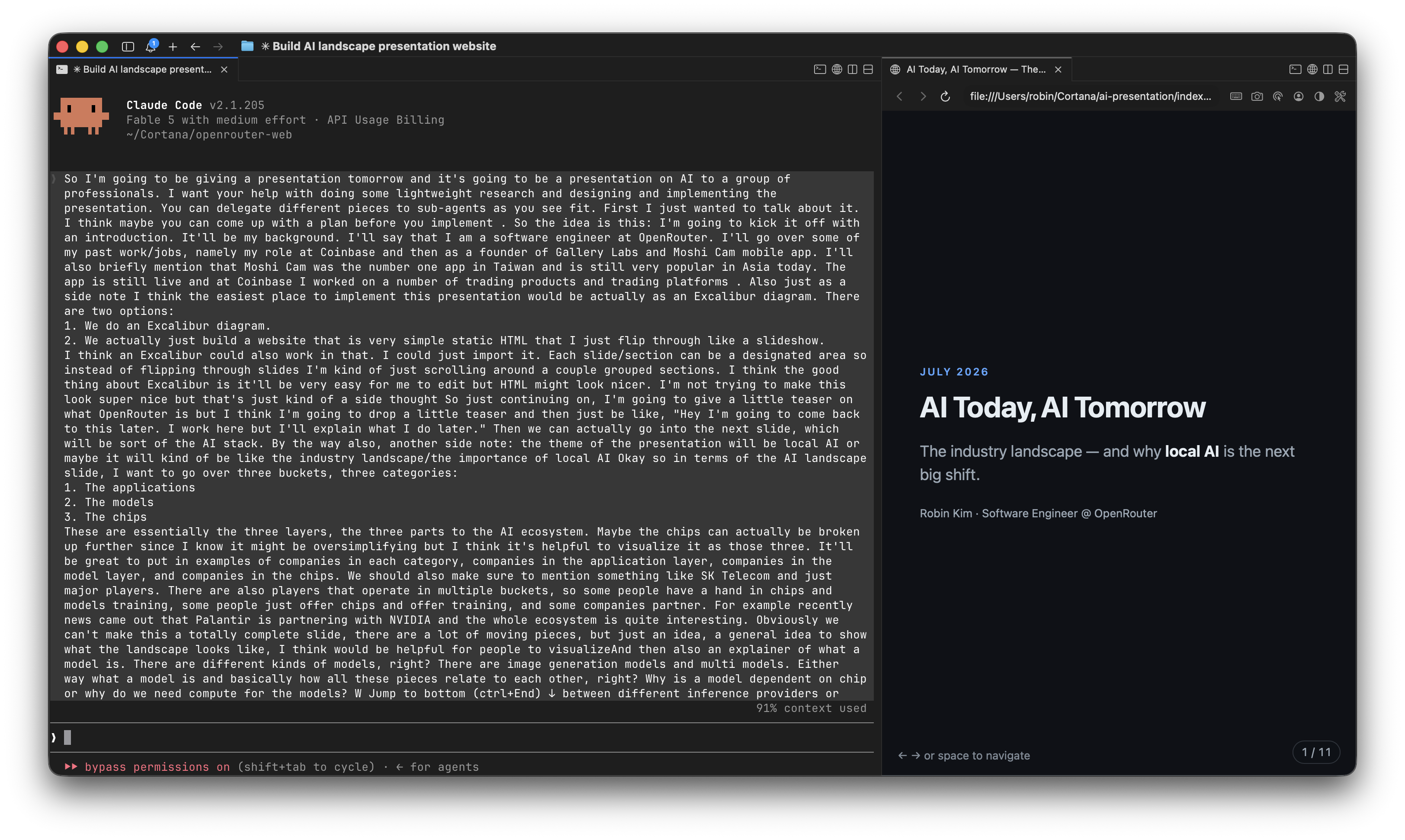Click the '~/Cortana/openrouter-web' path text
Screen dimensions: 1405x840
(209, 135)
